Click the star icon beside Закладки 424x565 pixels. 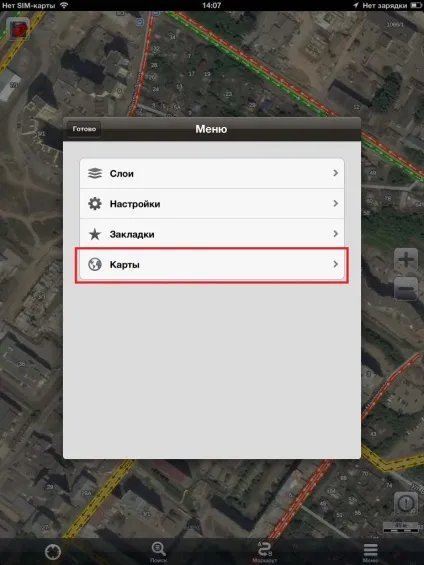coord(95,234)
